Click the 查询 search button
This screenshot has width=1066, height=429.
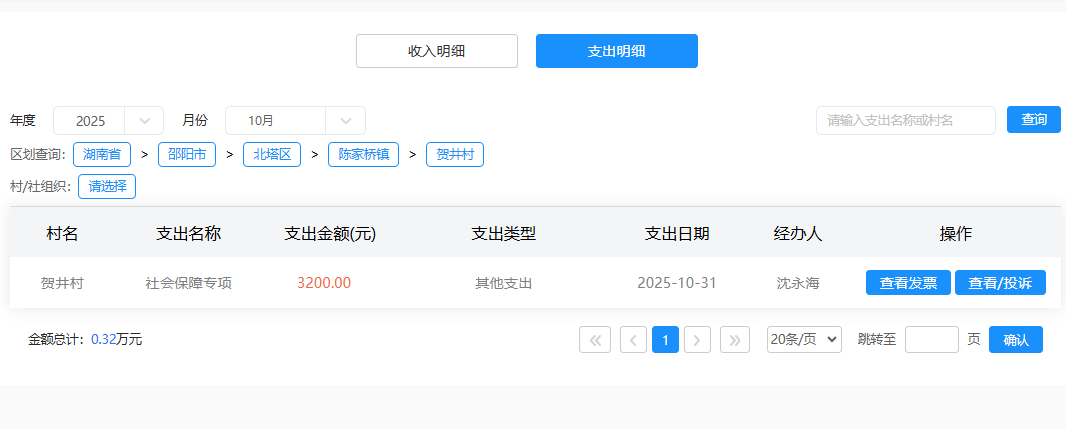click(1033, 120)
